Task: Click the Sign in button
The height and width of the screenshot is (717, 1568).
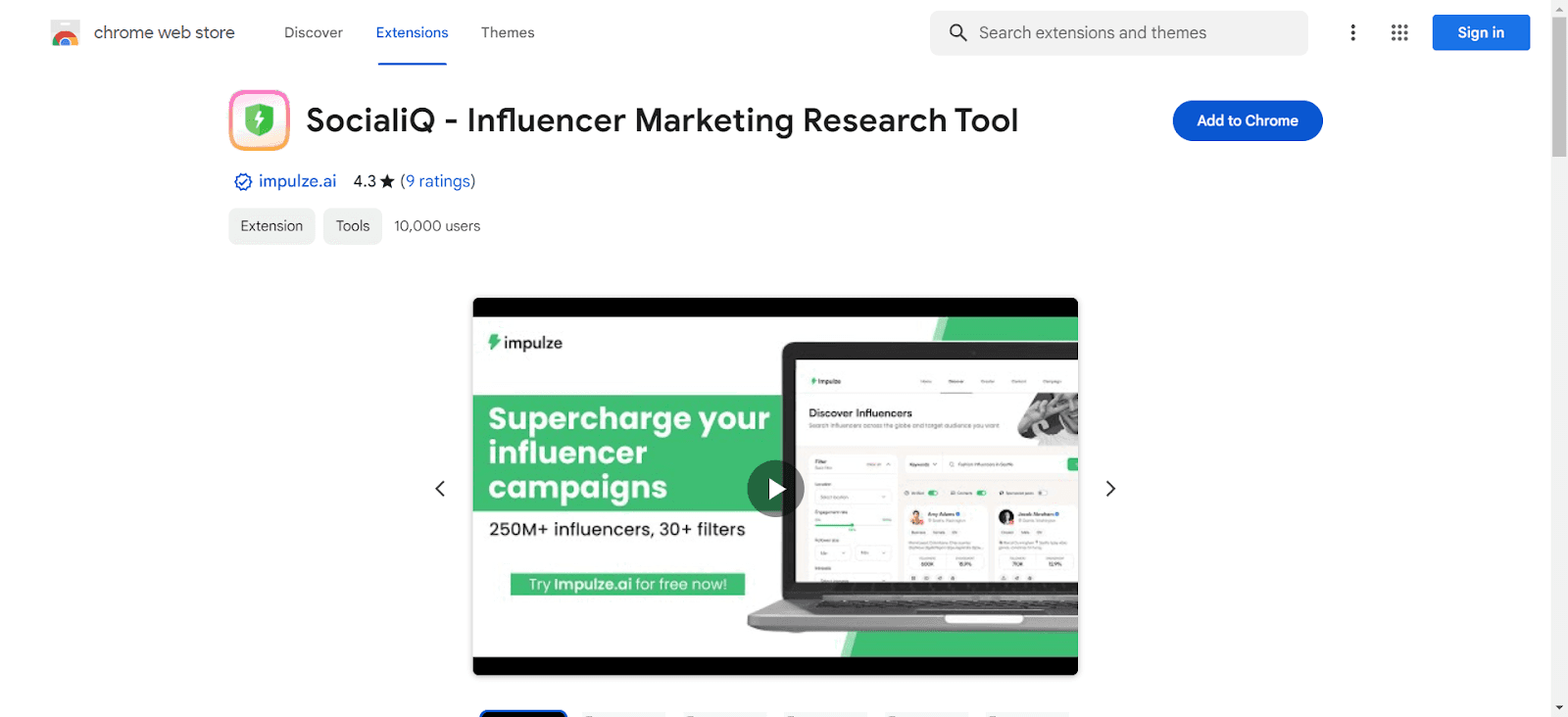Action: tap(1481, 32)
